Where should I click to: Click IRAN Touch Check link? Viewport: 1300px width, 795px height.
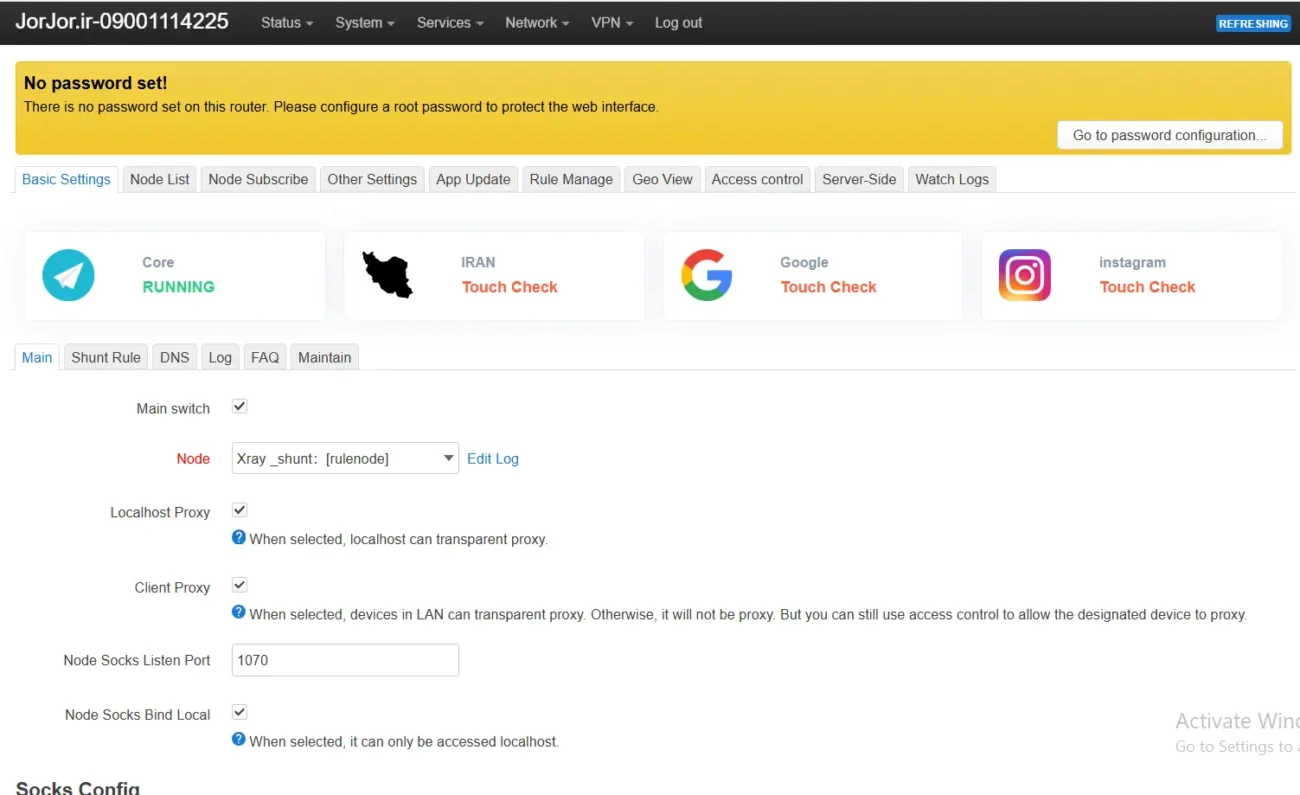[x=510, y=287]
